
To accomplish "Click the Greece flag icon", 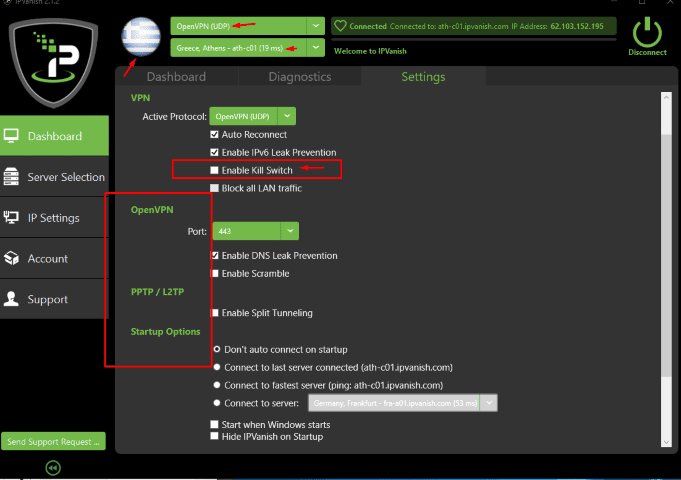I will pyautogui.click(x=139, y=36).
